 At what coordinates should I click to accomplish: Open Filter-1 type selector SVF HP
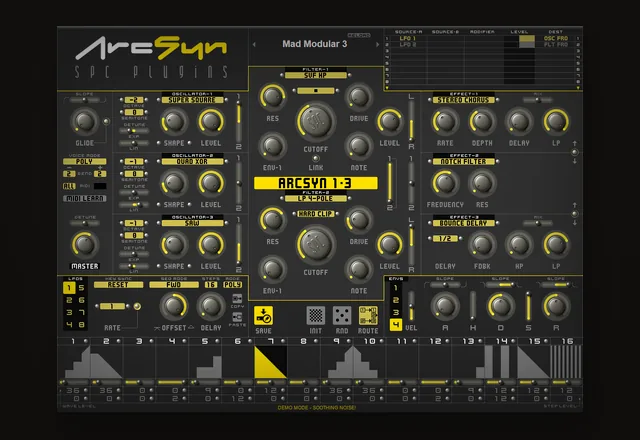point(316,76)
